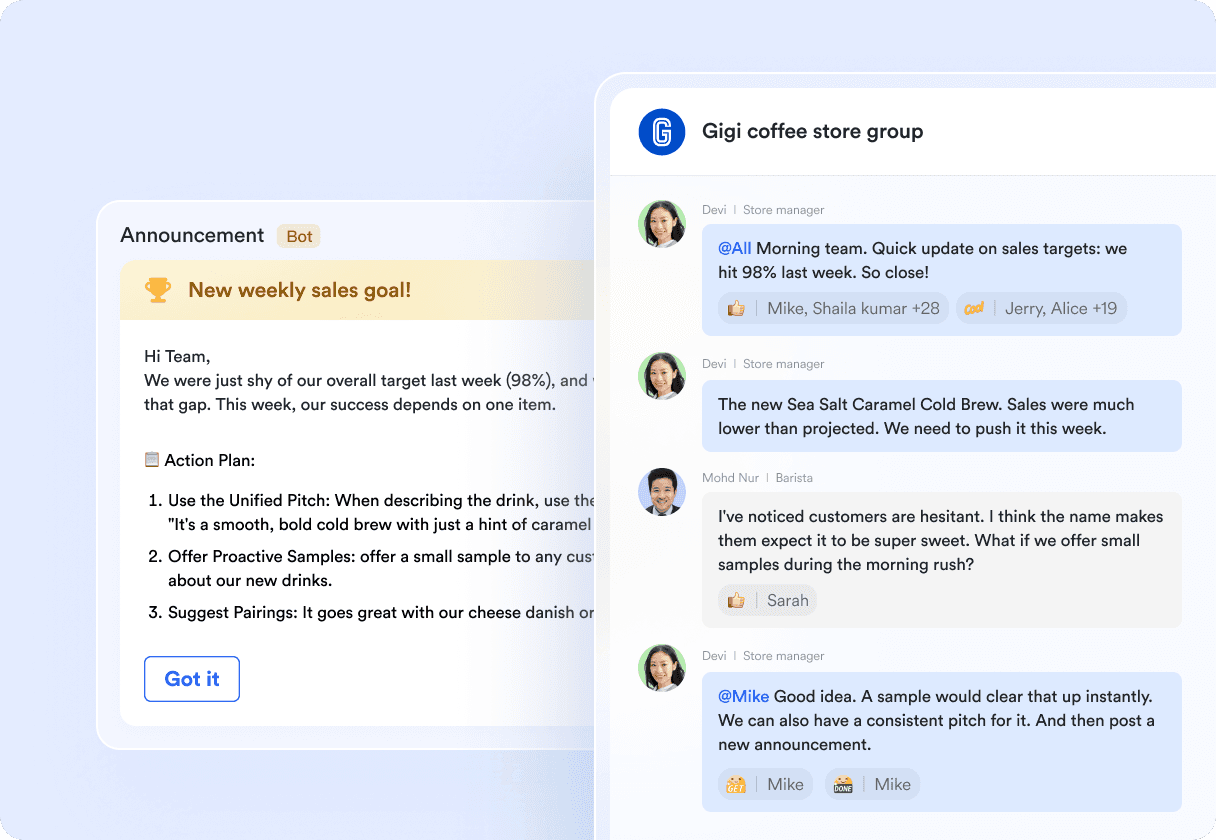Open Devi's avatar on the Good idea message
1216x840 pixels.
coord(662,668)
